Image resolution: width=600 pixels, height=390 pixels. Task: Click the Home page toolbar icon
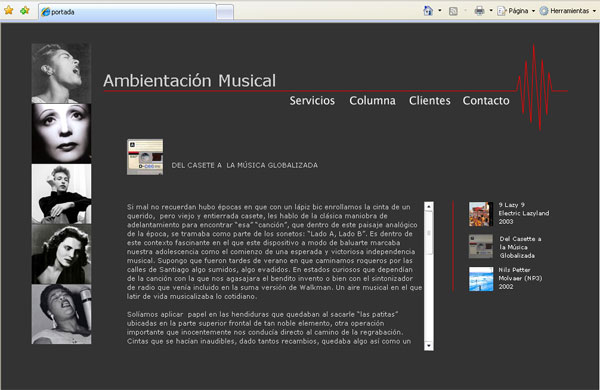click(x=428, y=11)
